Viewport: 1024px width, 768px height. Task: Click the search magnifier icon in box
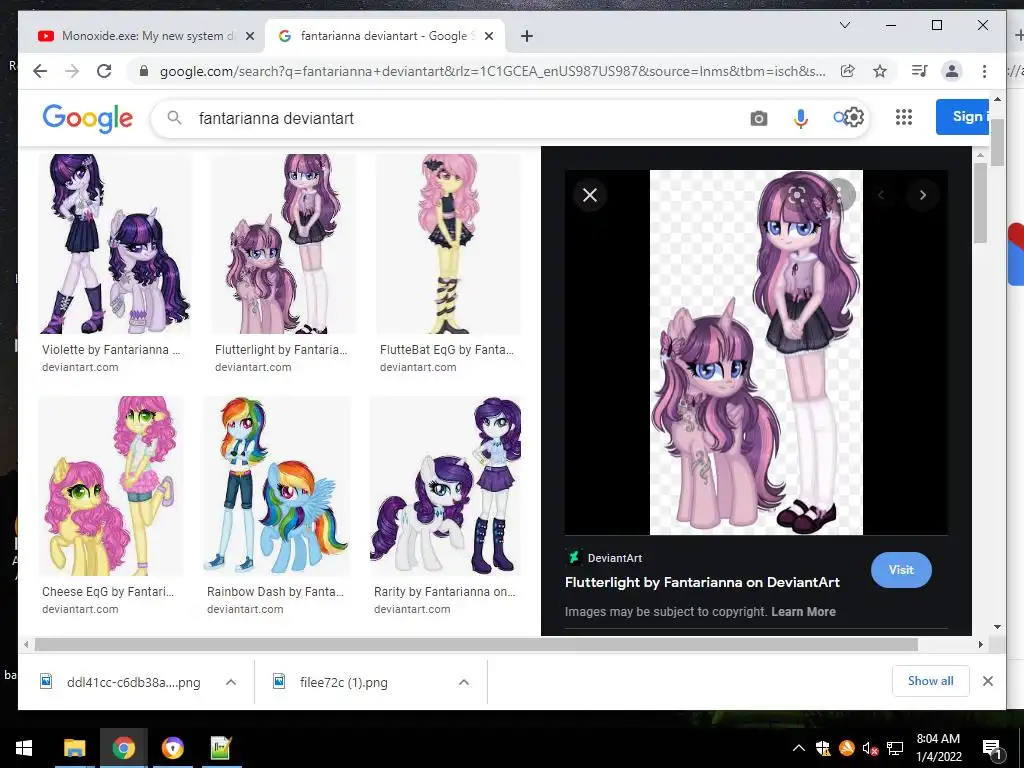174,118
